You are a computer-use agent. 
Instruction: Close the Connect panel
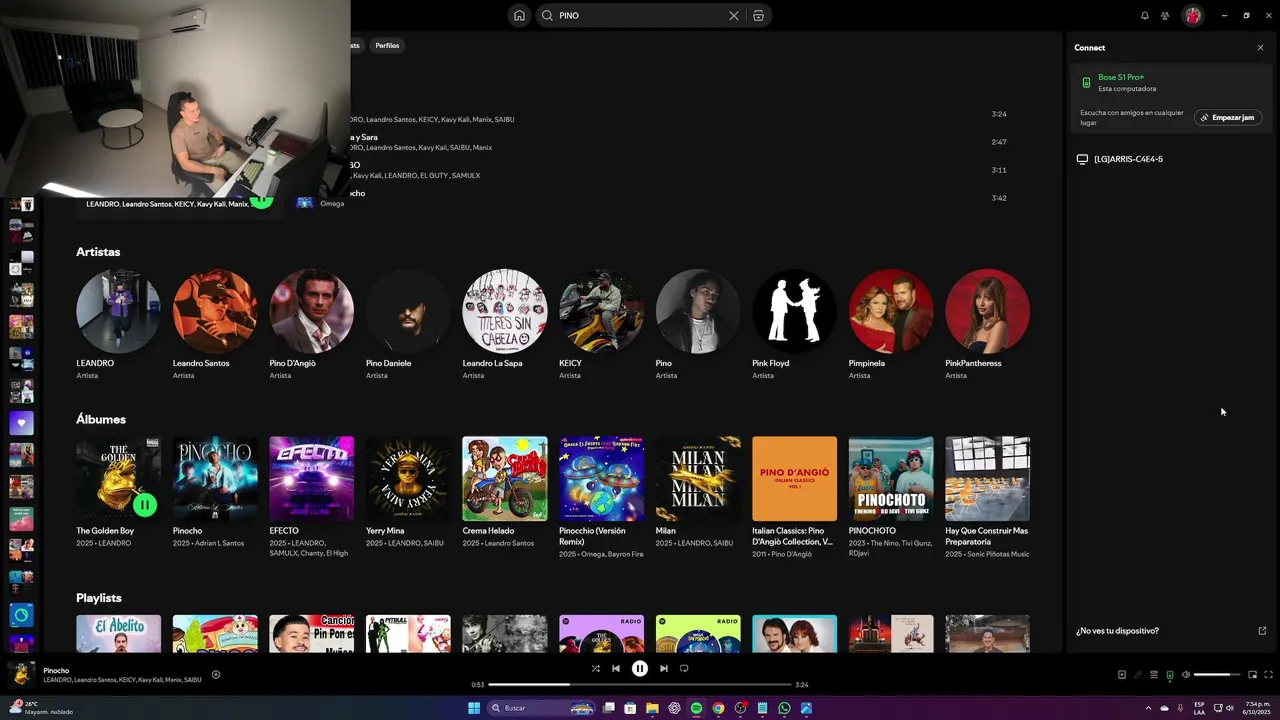[x=1260, y=47]
